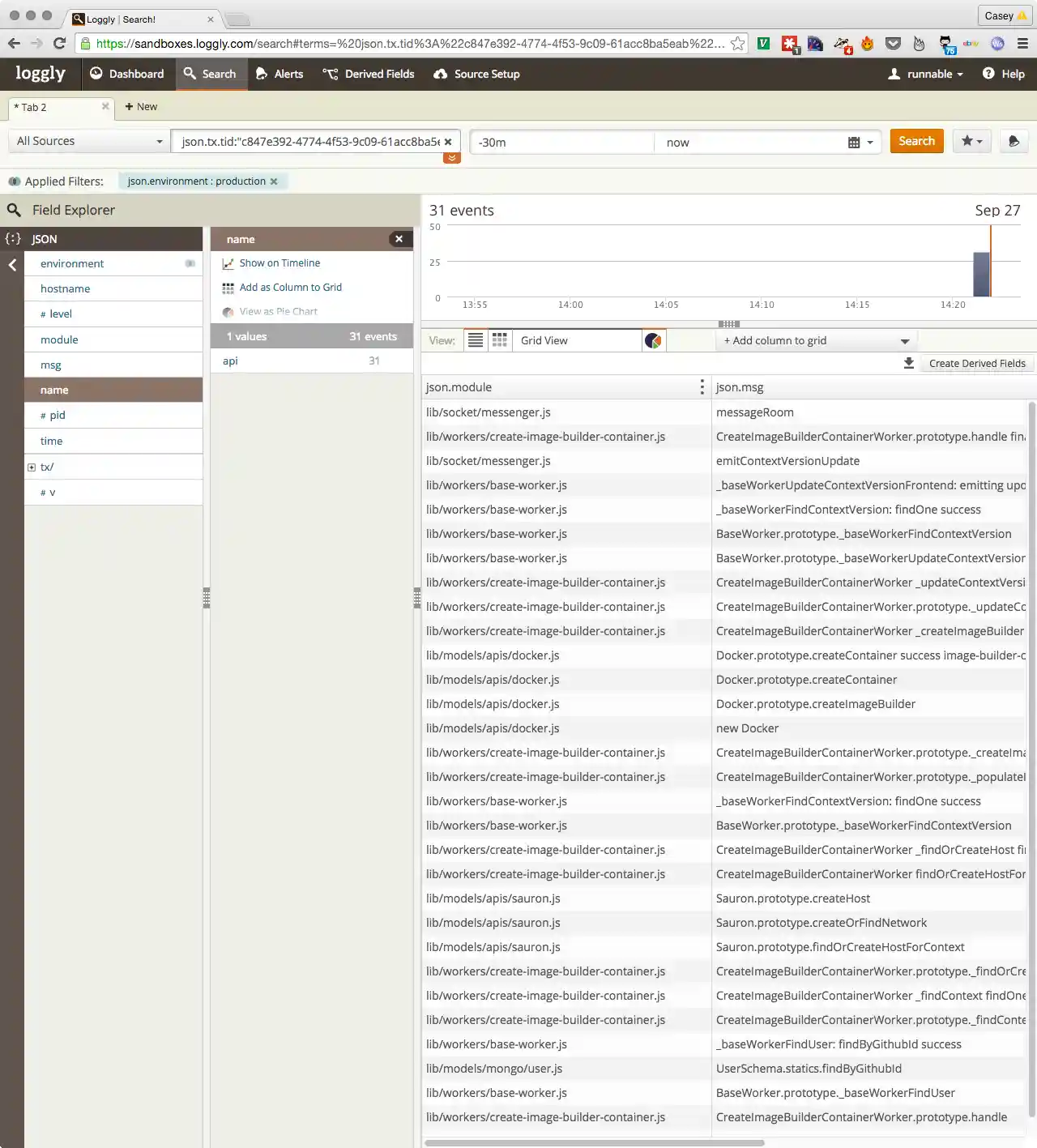Open a New search tab
Image resolution: width=1037 pixels, height=1148 pixels.
click(x=142, y=107)
